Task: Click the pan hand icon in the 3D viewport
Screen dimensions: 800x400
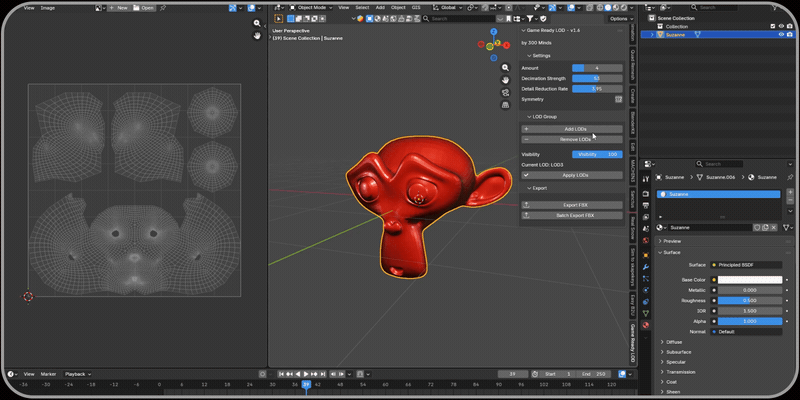Action: [505, 80]
